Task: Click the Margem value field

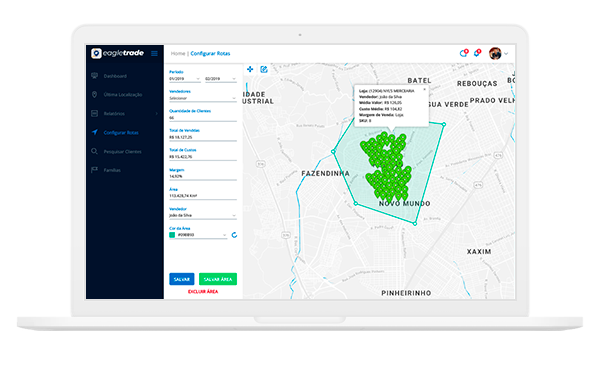Action: tap(203, 176)
